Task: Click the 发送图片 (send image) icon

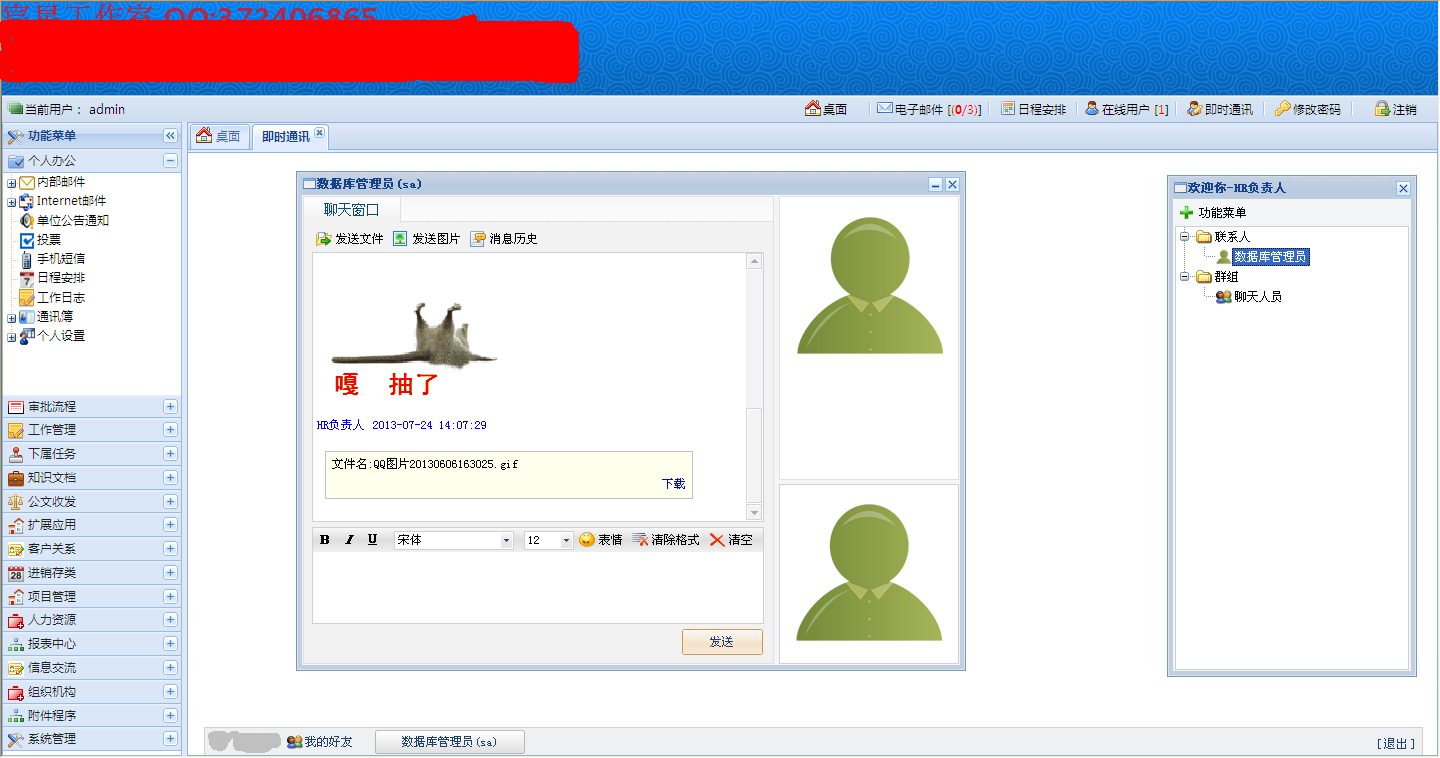Action: click(424, 238)
